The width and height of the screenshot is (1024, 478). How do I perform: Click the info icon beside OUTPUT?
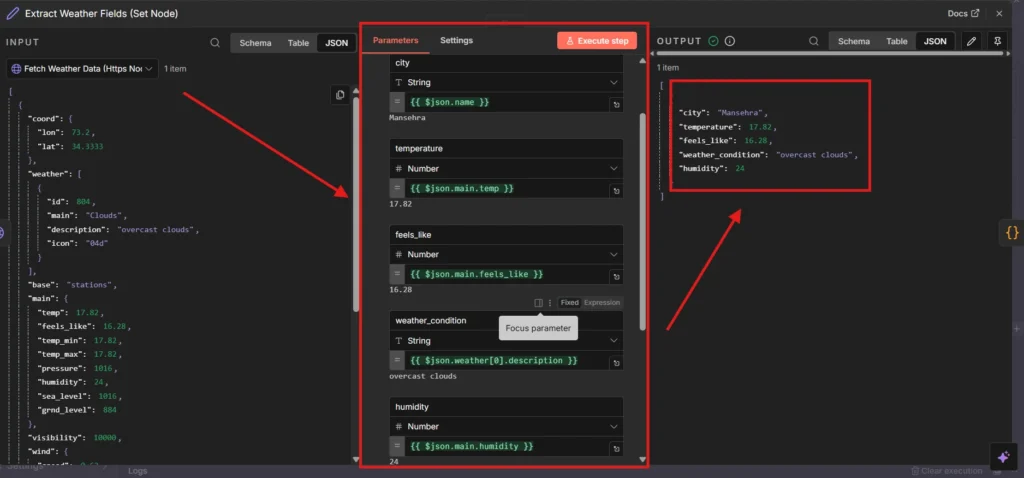pos(730,40)
